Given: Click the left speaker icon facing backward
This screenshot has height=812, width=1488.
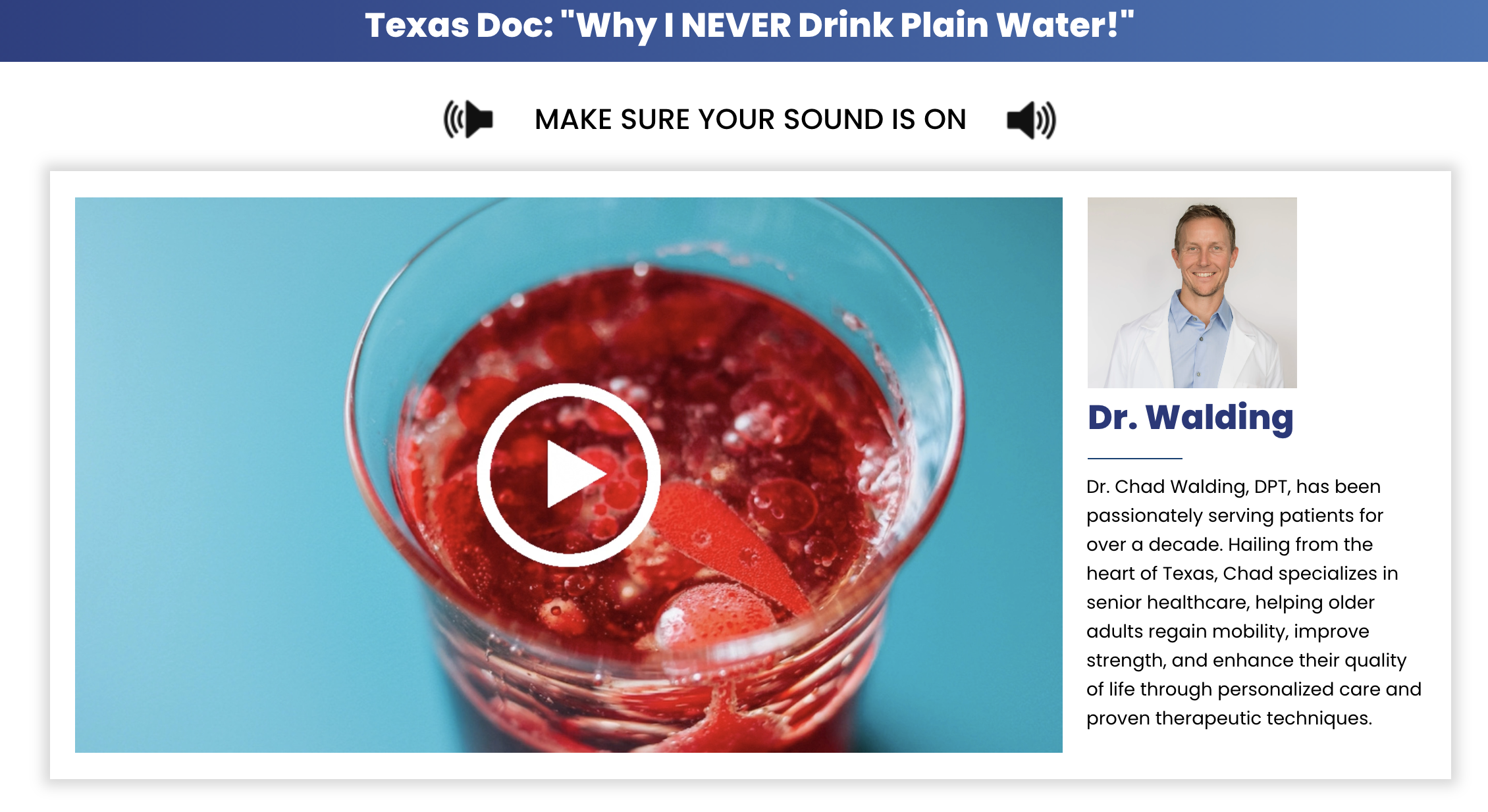Looking at the screenshot, I should [468, 119].
